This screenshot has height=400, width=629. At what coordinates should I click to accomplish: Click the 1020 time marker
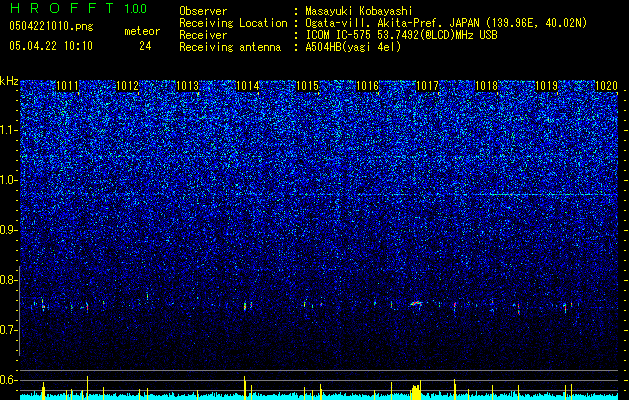click(606, 86)
